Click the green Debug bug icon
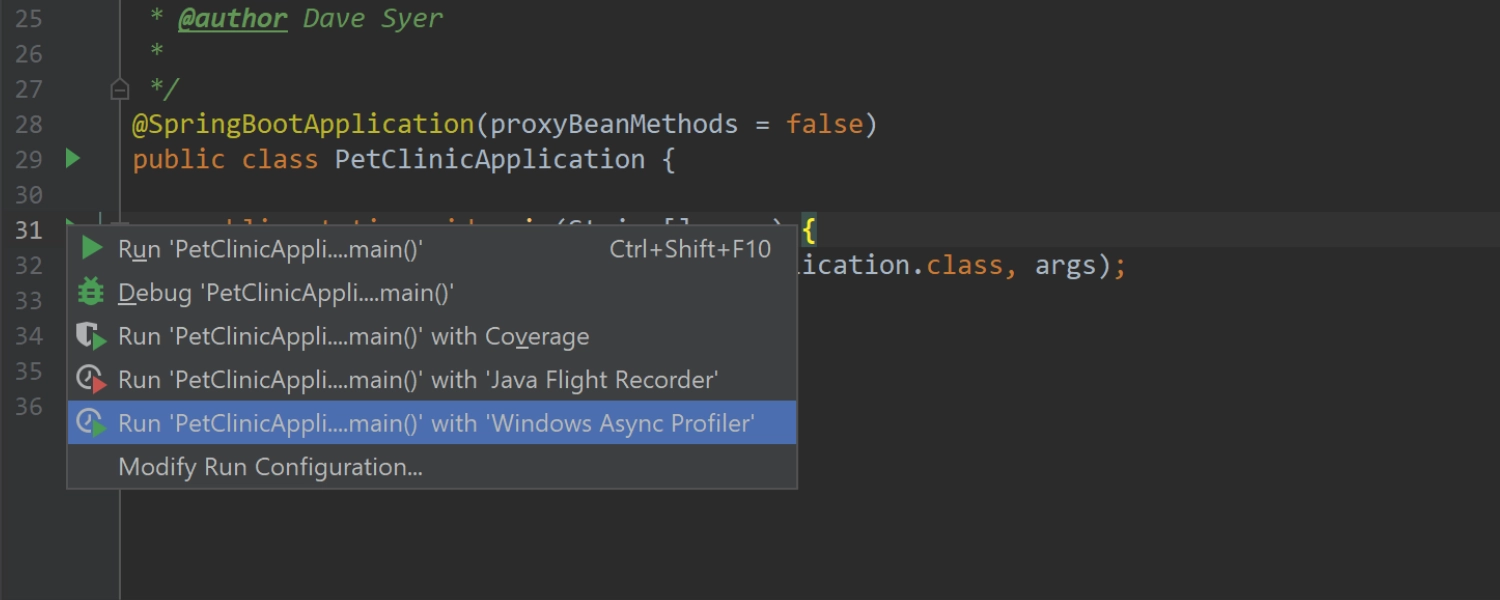 pos(91,292)
